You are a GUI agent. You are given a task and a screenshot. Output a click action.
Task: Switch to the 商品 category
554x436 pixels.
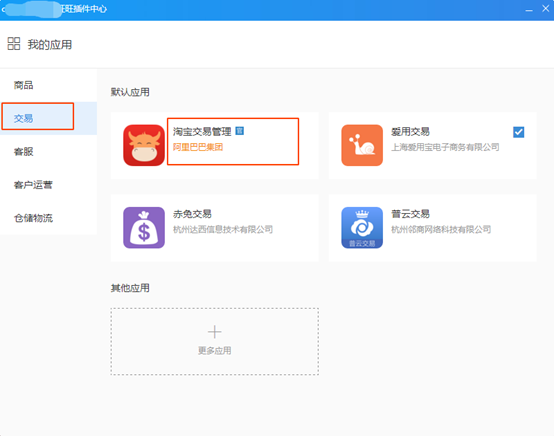click(x=48, y=85)
